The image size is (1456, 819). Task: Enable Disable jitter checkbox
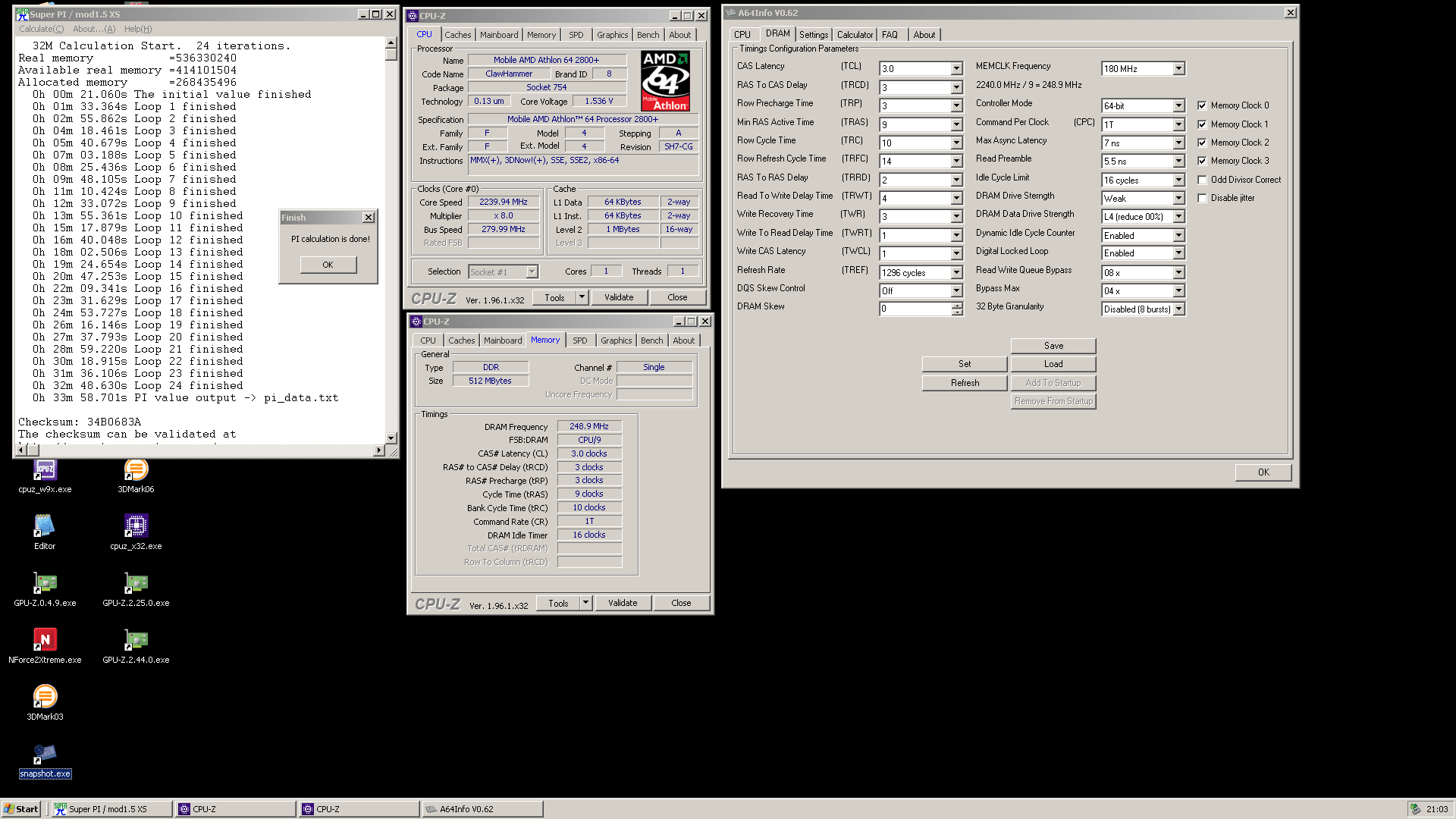coord(1202,198)
